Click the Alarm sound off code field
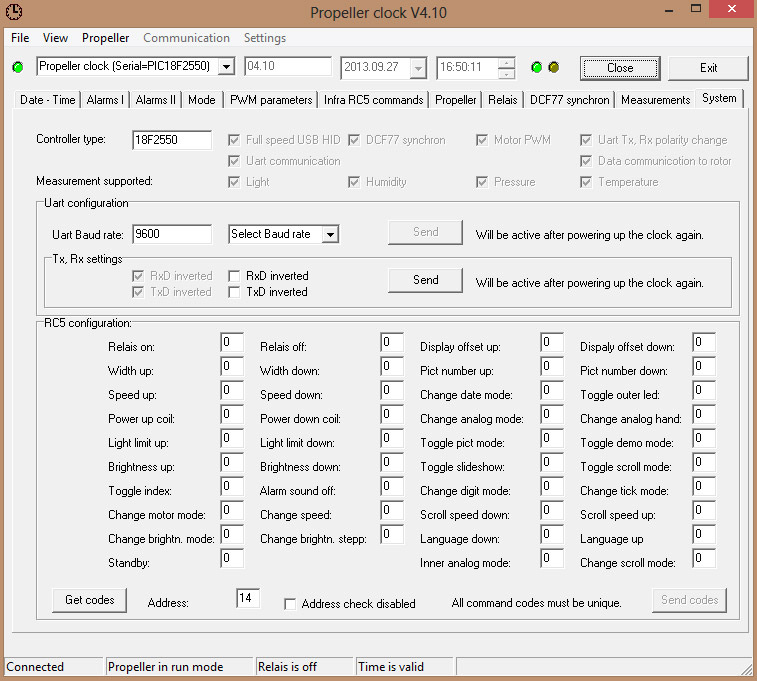This screenshot has height=681, width=757. pyautogui.click(x=392, y=486)
